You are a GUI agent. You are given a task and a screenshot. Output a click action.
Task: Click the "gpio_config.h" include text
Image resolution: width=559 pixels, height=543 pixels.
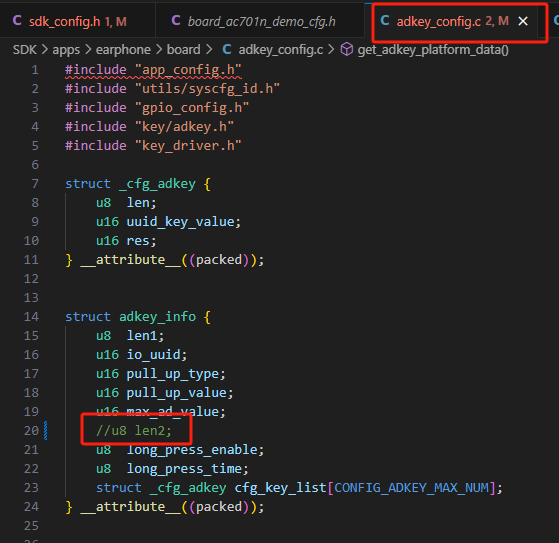[192, 108]
